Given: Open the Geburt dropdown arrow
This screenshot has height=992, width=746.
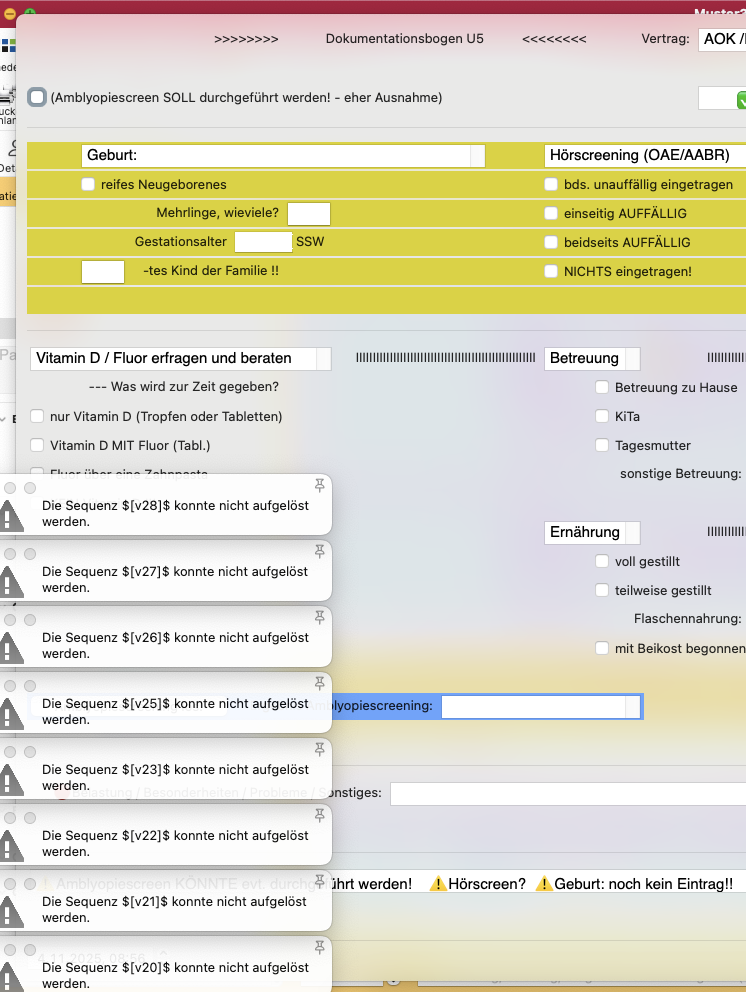Looking at the screenshot, I should pyautogui.click(x=478, y=156).
